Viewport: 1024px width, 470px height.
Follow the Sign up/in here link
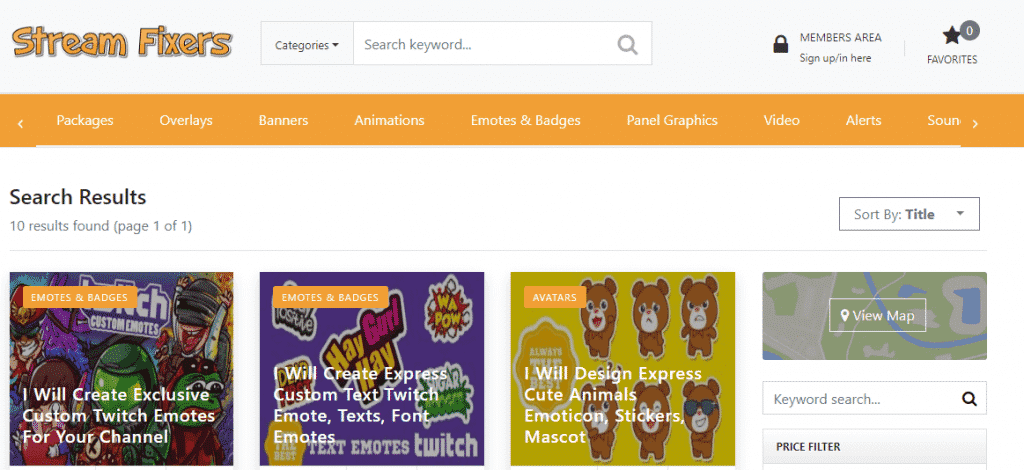pyautogui.click(x=835, y=58)
